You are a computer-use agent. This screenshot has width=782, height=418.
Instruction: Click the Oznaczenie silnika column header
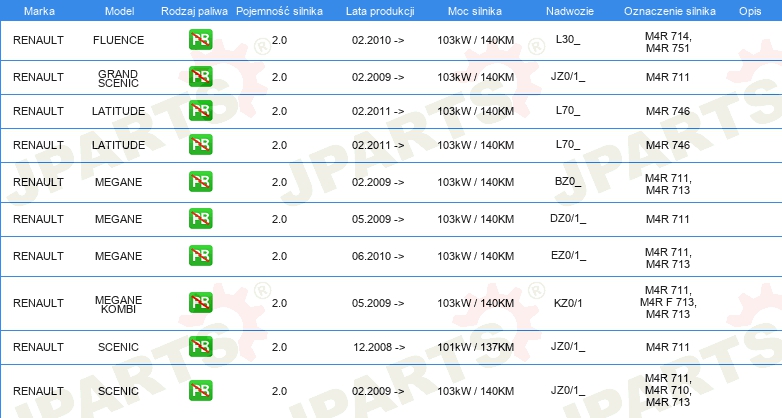click(670, 11)
